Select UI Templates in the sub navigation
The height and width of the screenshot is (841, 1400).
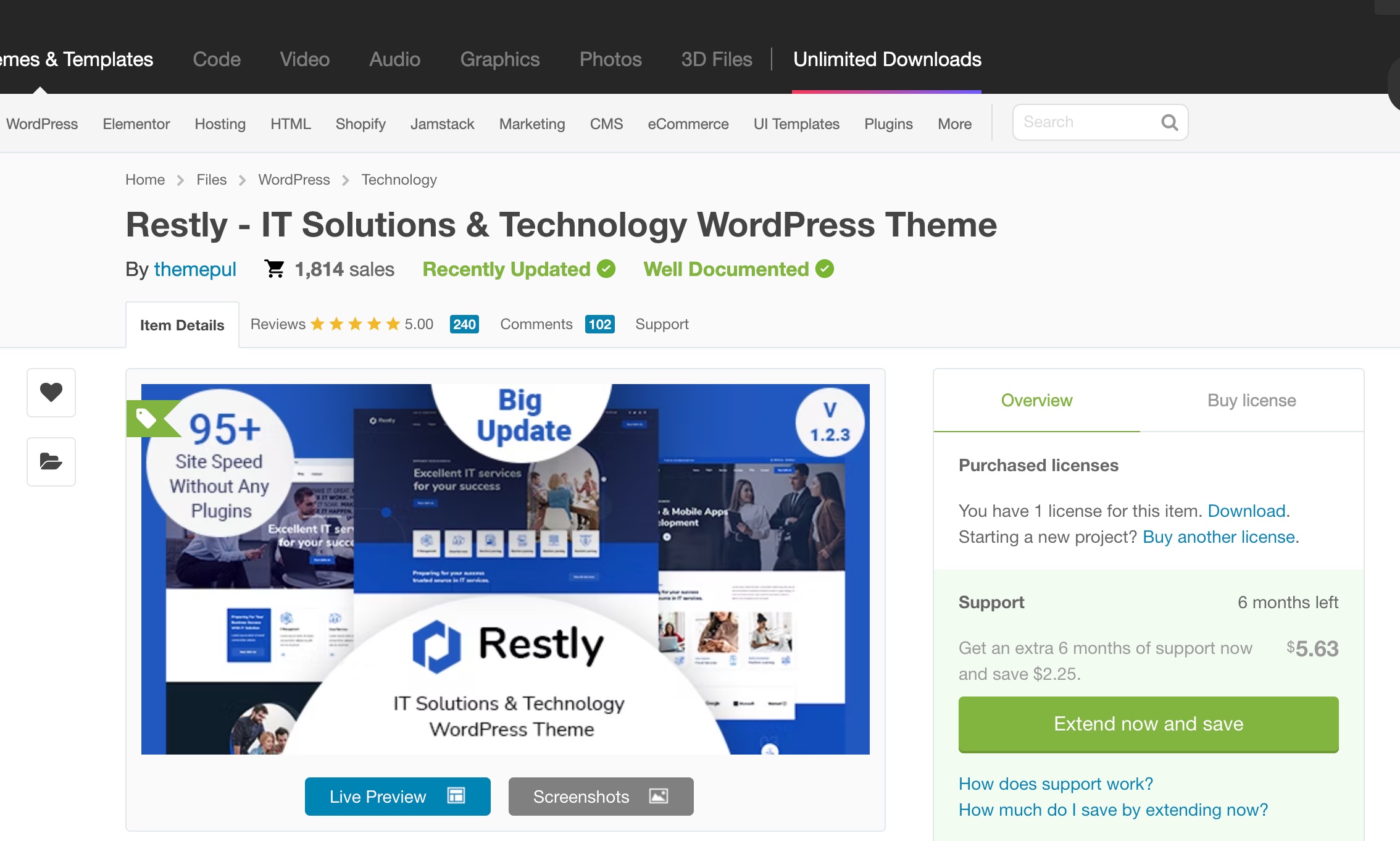(x=796, y=123)
